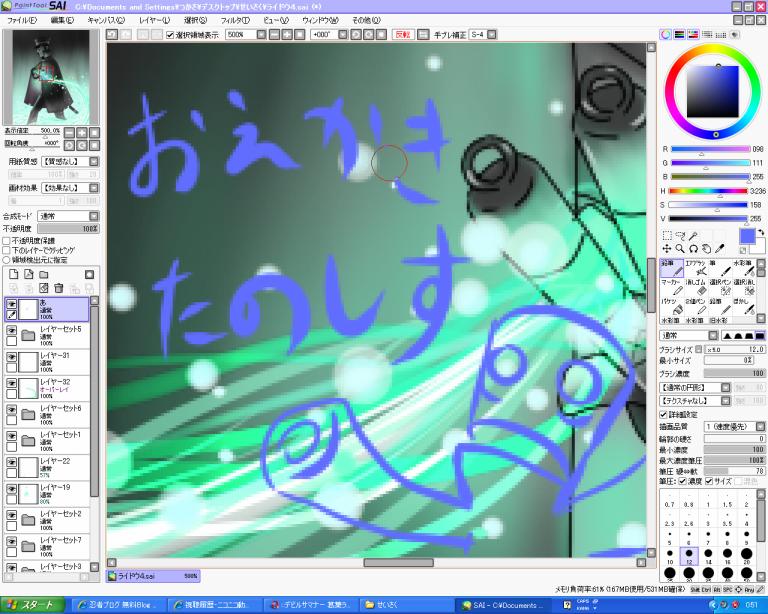The image size is (768, 614).
Task: Toggle 選択領域表示 checkbox
Action: click(170, 35)
